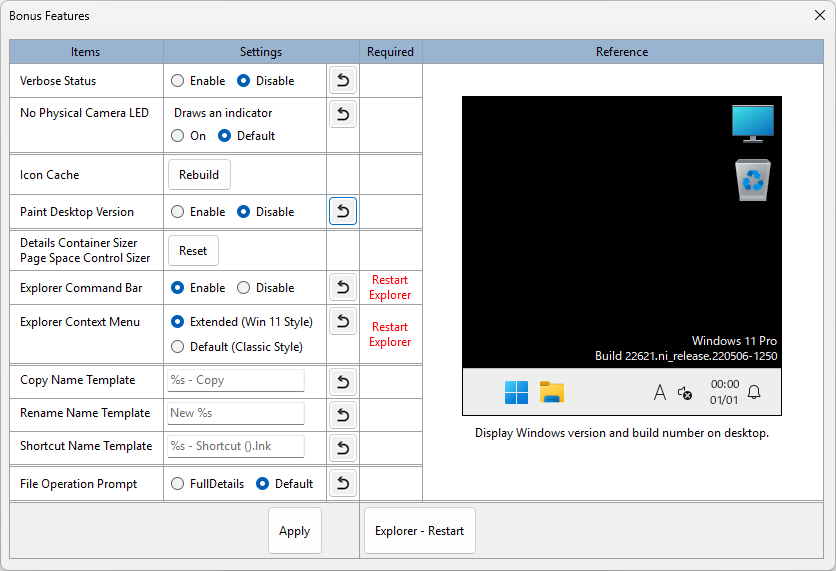Viewport: 836px width, 571px height.
Task: Disable the Explorer Command Bar
Action: (x=266, y=288)
